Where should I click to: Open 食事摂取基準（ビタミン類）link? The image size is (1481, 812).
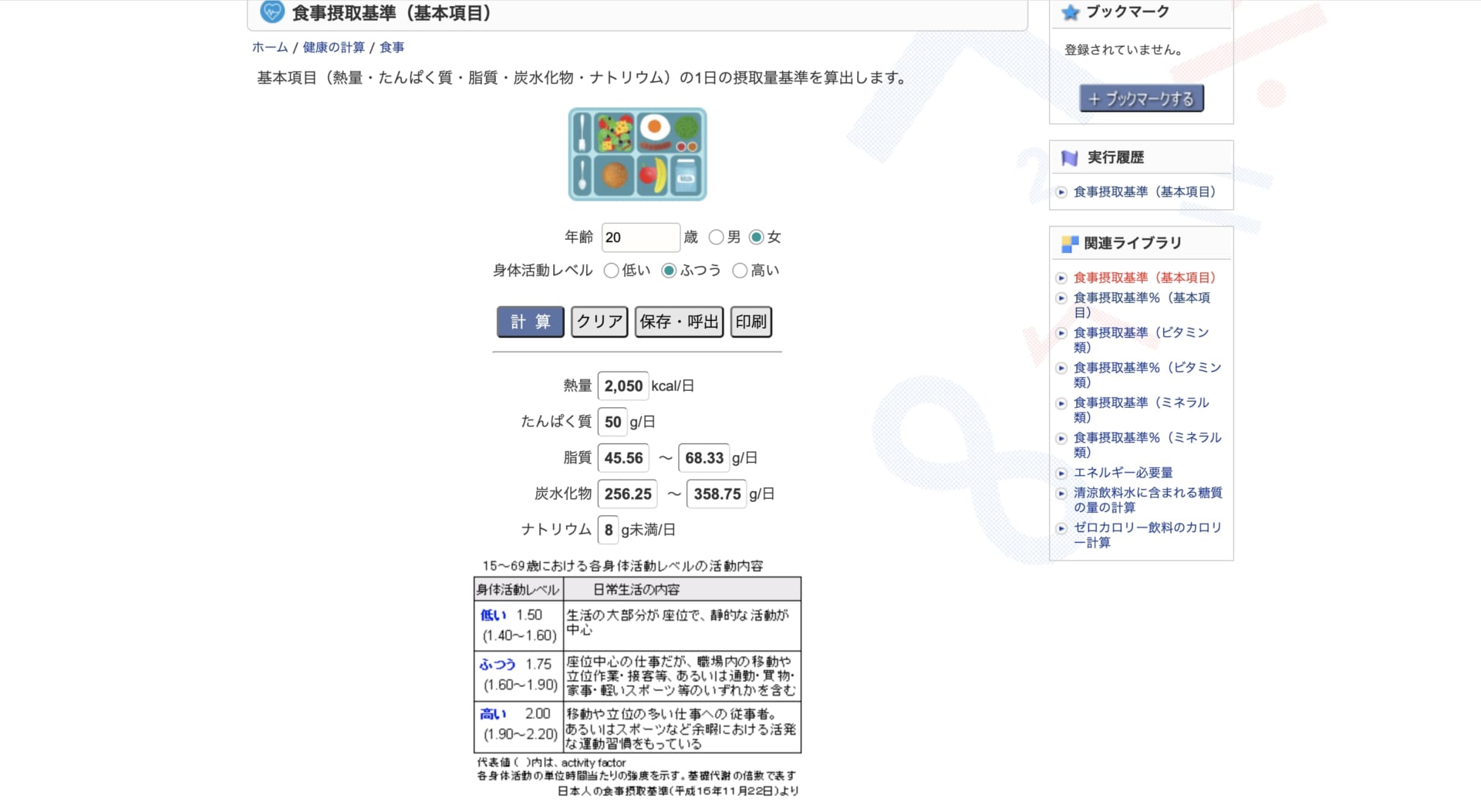click(x=1140, y=332)
